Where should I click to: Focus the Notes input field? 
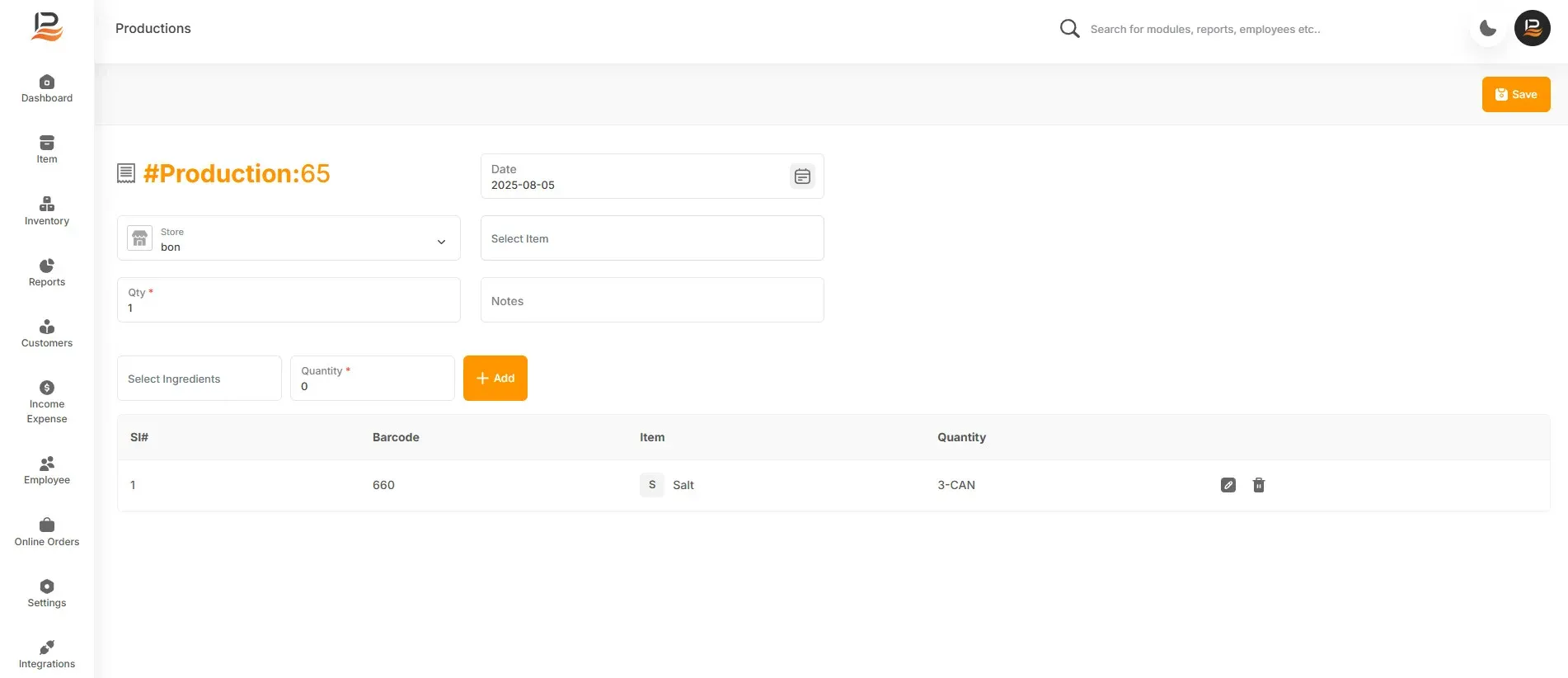(x=652, y=300)
